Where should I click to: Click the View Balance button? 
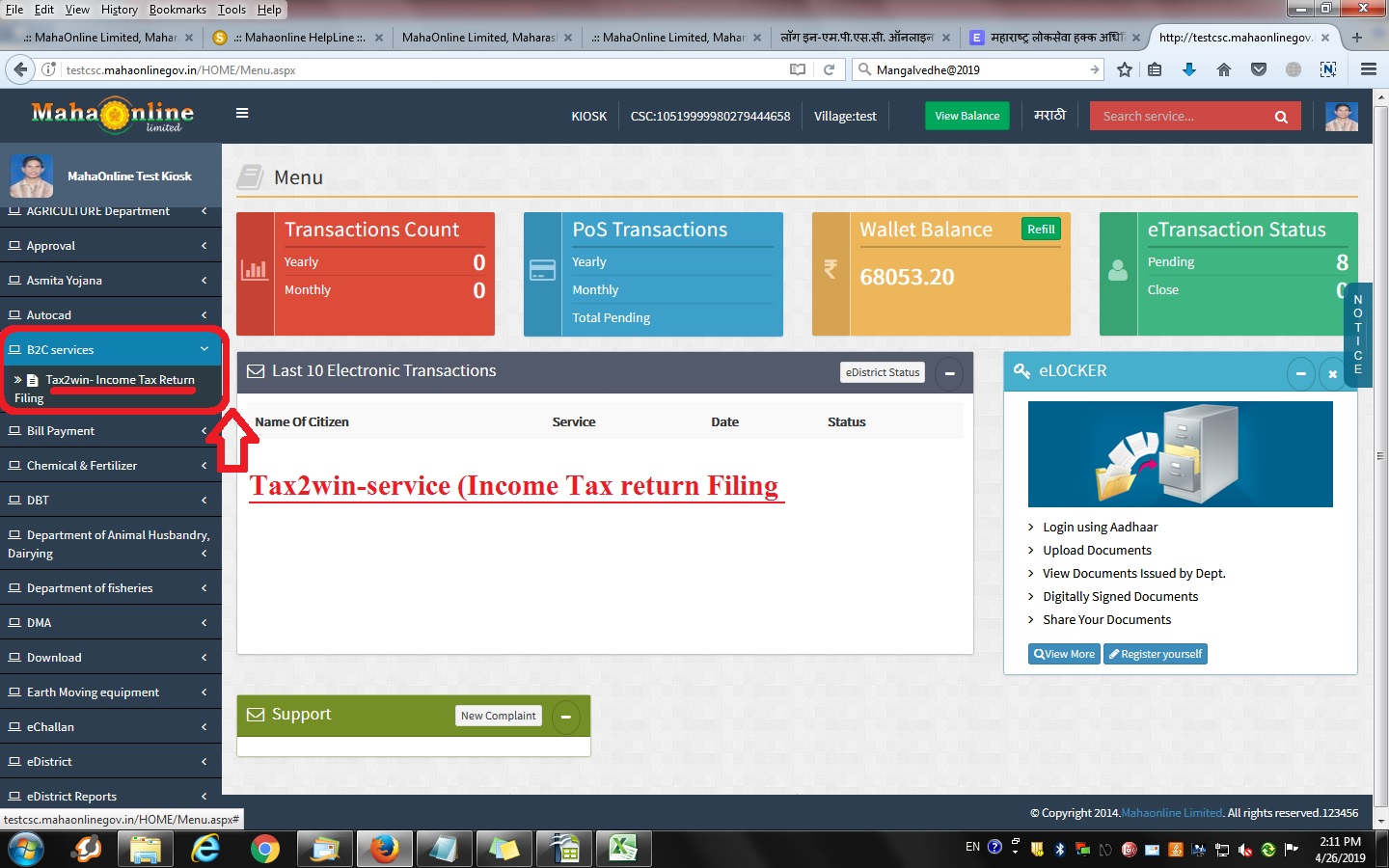(967, 116)
